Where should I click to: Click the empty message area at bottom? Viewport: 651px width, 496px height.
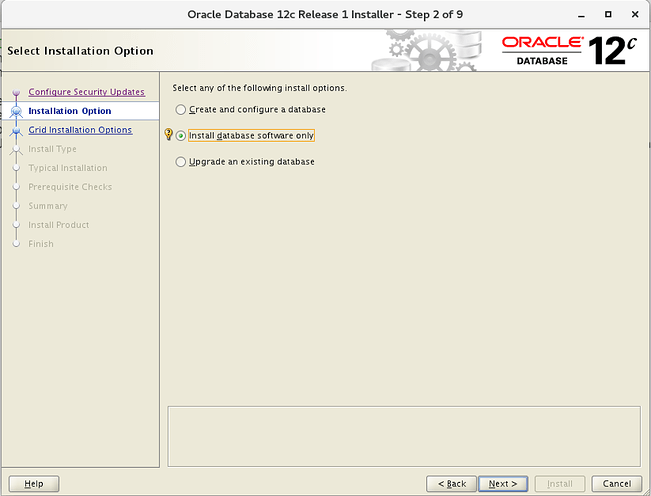[x=404, y=436]
